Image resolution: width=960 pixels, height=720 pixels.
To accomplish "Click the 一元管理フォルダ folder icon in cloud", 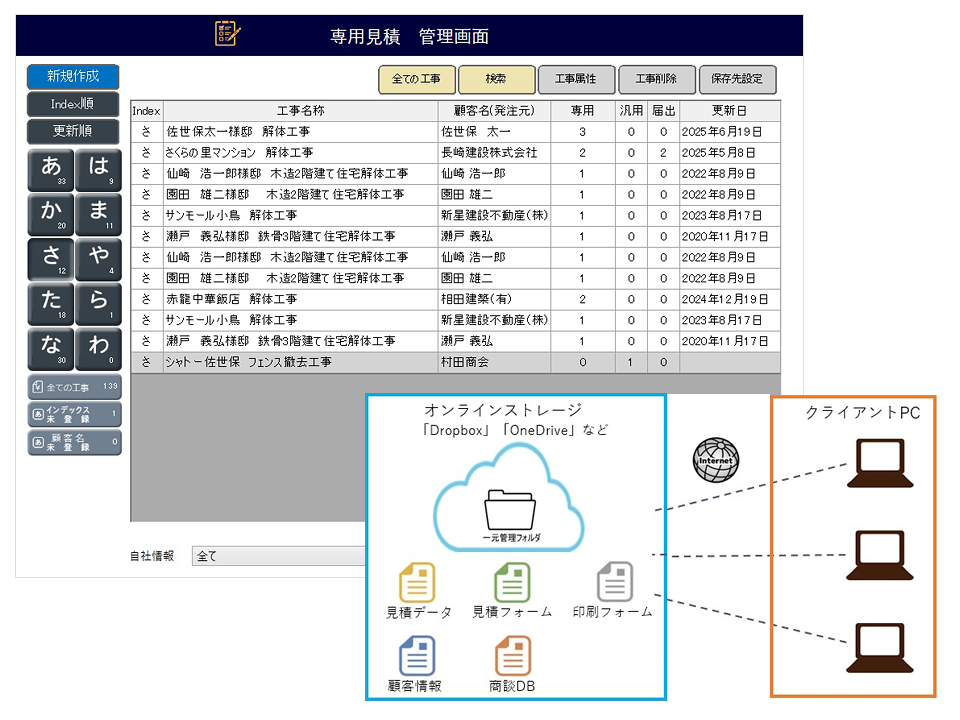I will point(510,509).
